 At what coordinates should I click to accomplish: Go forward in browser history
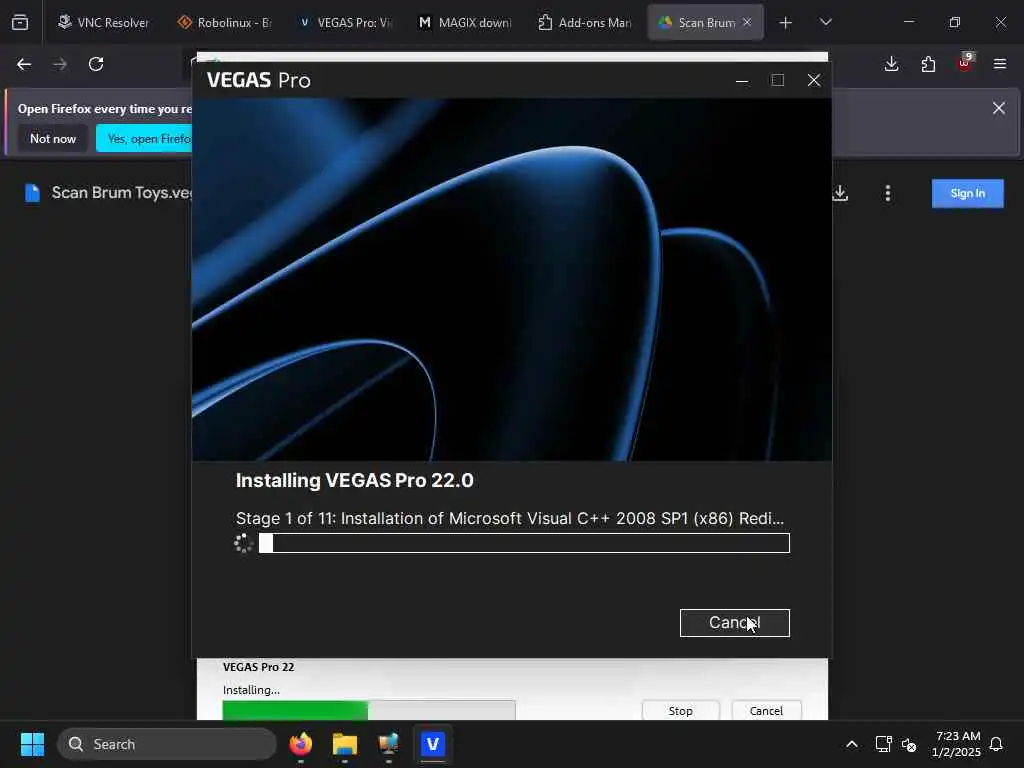pyautogui.click(x=60, y=64)
